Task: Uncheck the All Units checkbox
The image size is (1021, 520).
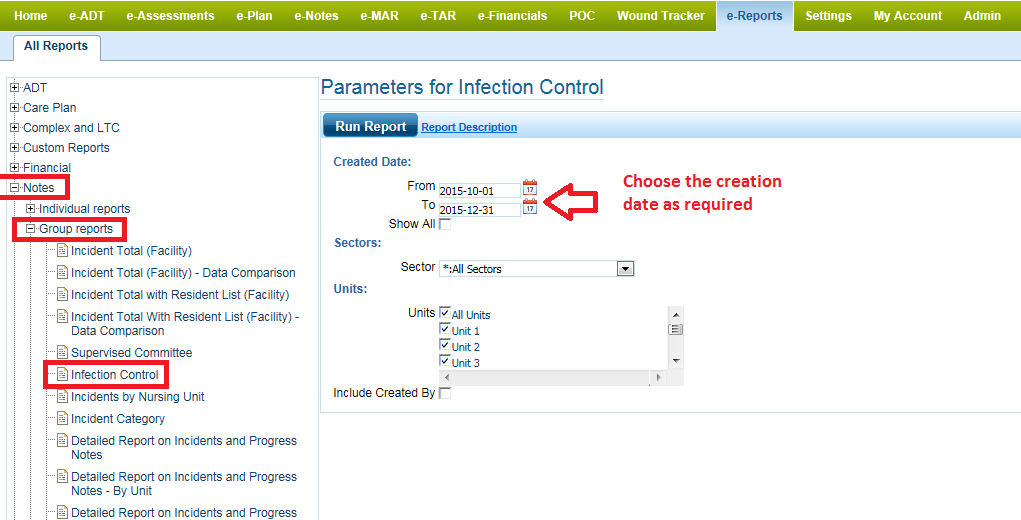Action: (445, 314)
